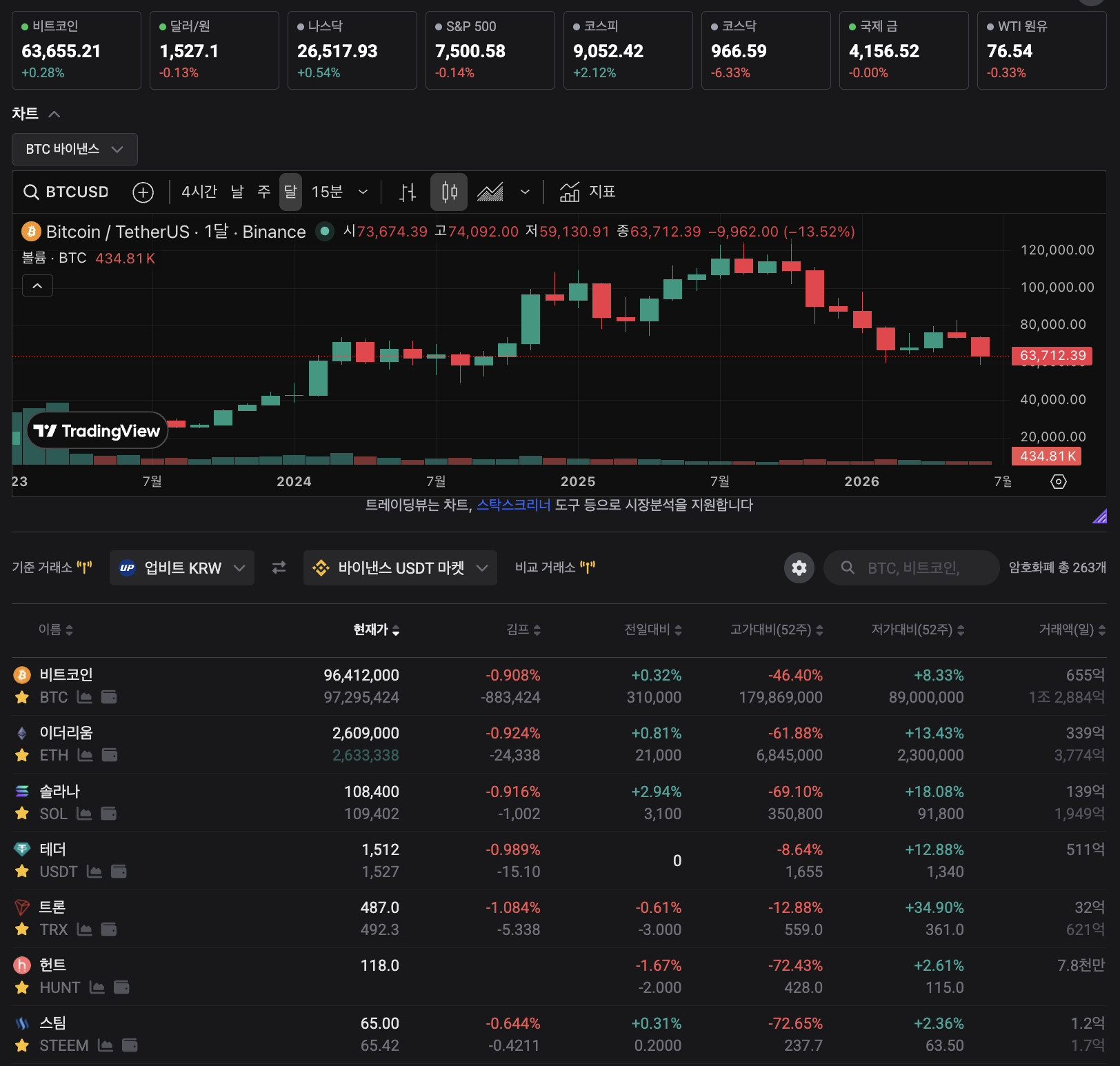Focus the coin search field
Viewport: 1120px width, 1066px height.
[912, 567]
